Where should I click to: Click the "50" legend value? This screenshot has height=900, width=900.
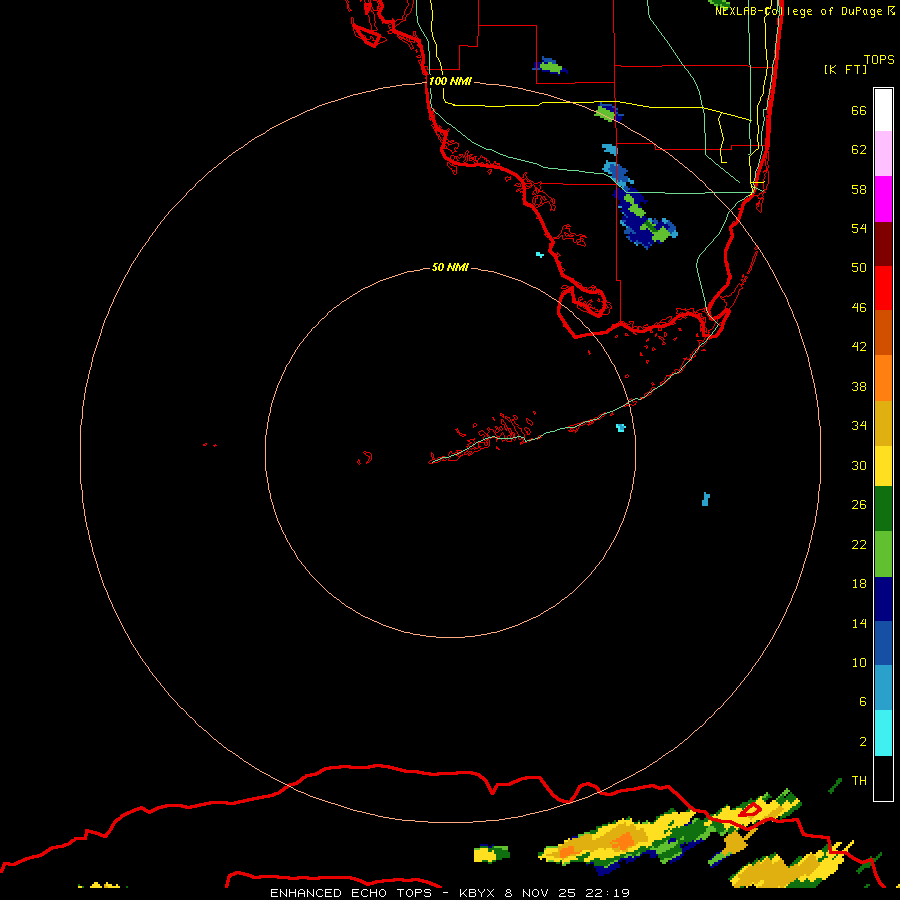[x=859, y=268]
